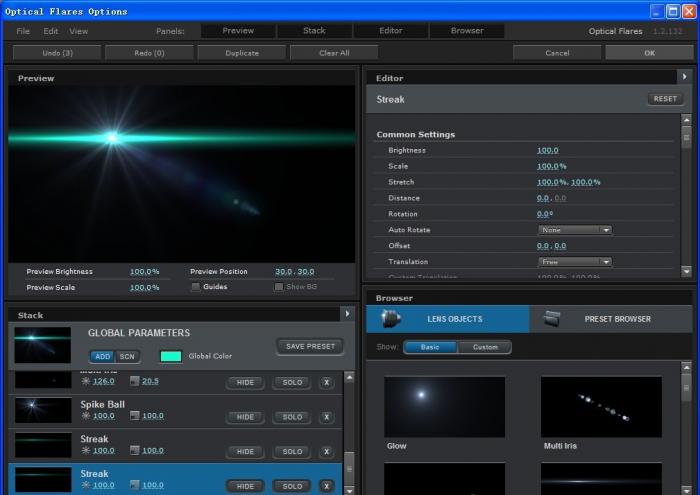Open the Global Color swatch
700x495 pixels.
click(x=171, y=356)
